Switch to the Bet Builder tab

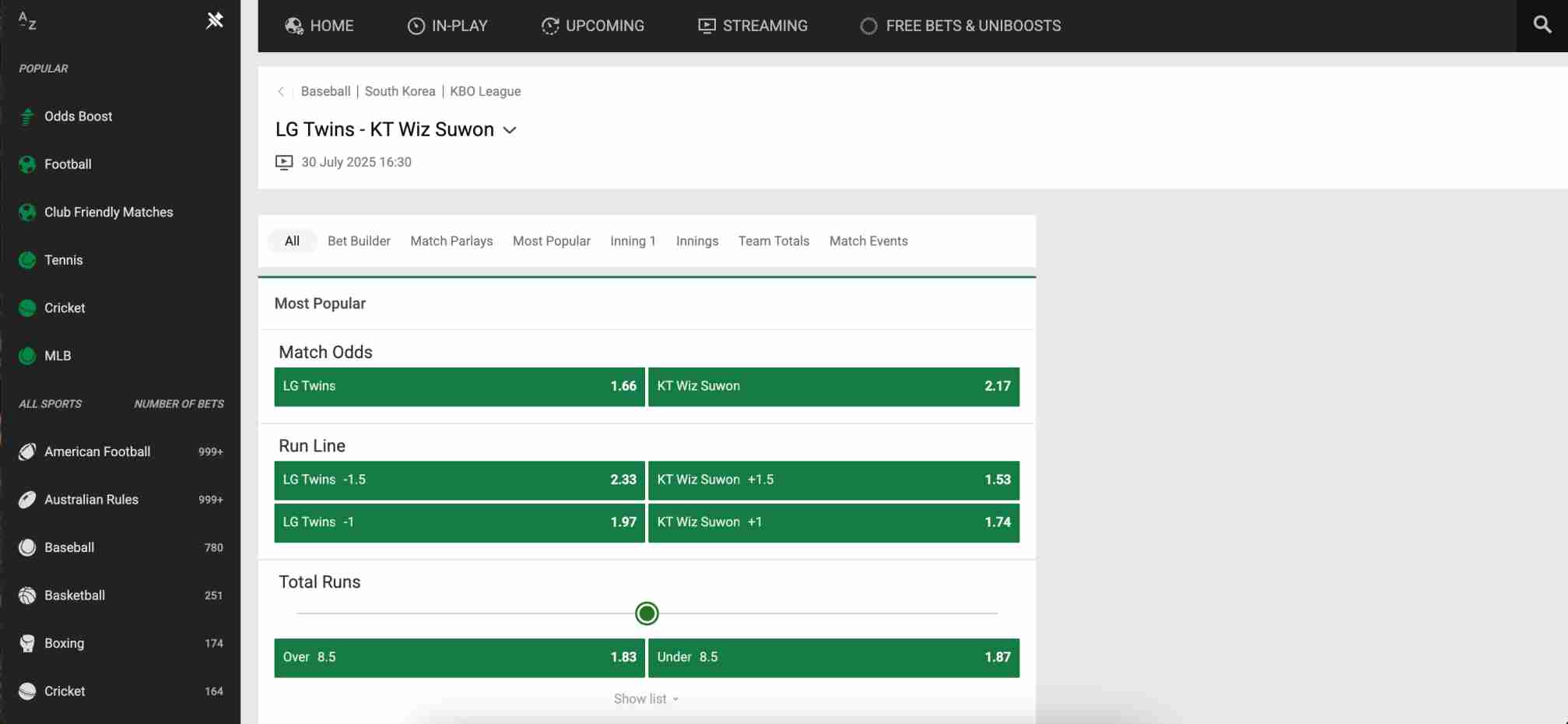click(359, 241)
